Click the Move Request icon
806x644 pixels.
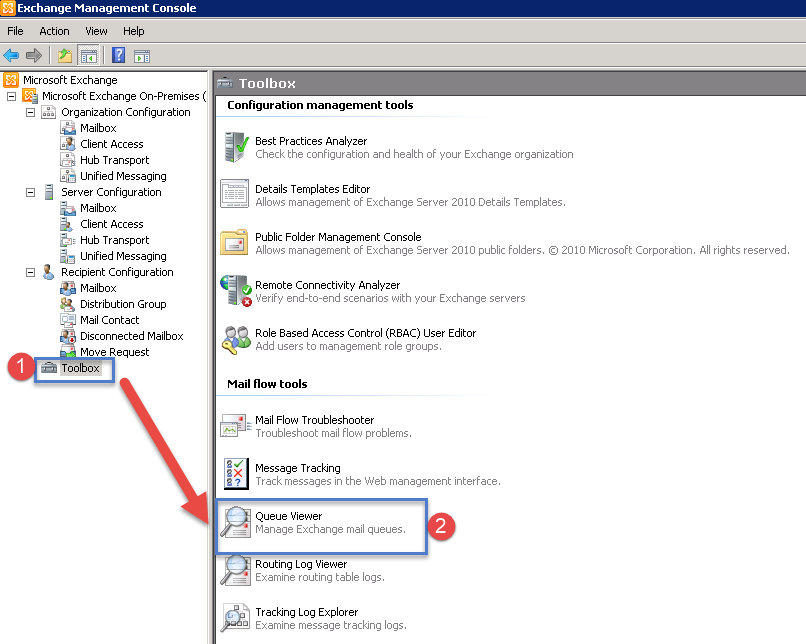(68, 352)
